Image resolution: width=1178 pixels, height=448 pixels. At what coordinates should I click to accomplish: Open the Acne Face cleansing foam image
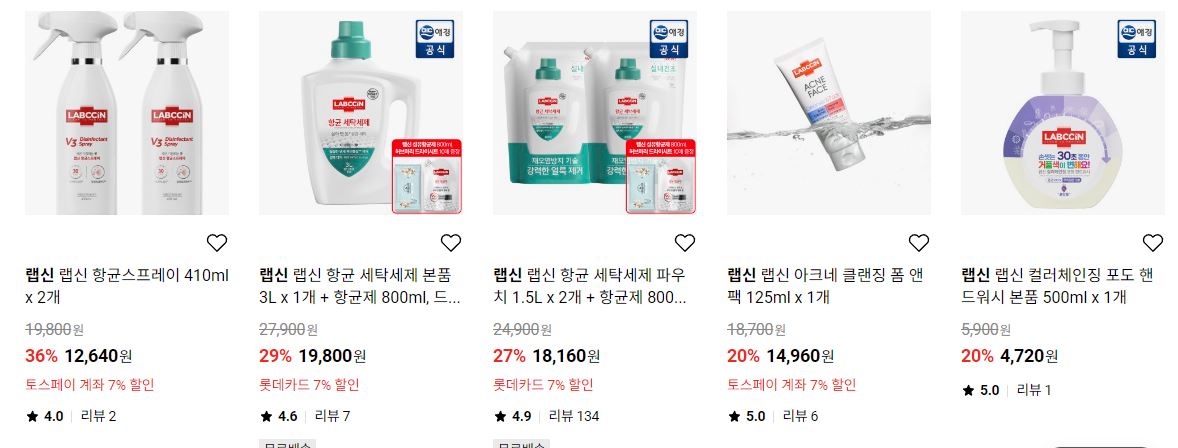(829, 113)
